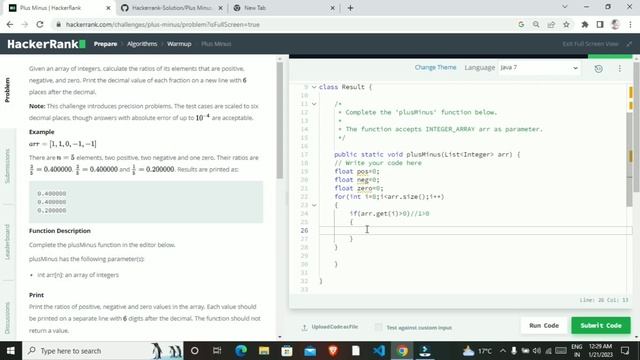Exit full screen view
The width and height of the screenshot is (640, 360).
tap(596, 44)
